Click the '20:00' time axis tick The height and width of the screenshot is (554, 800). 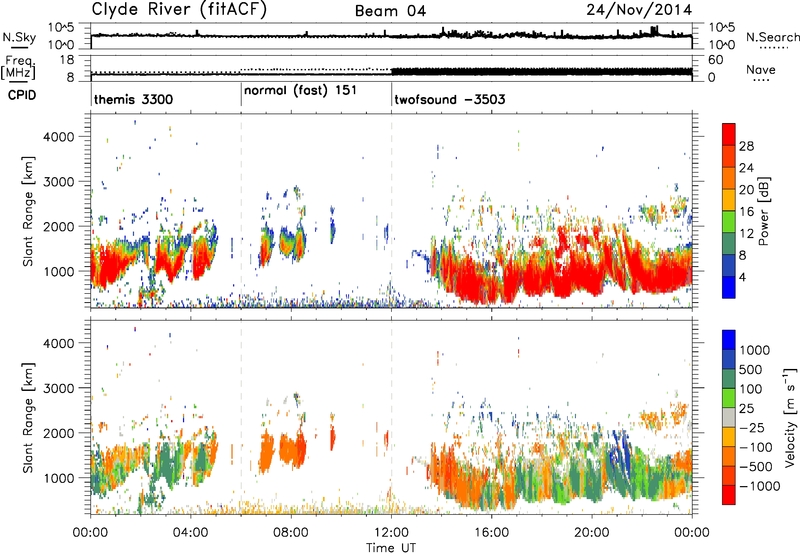tap(591, 533)
